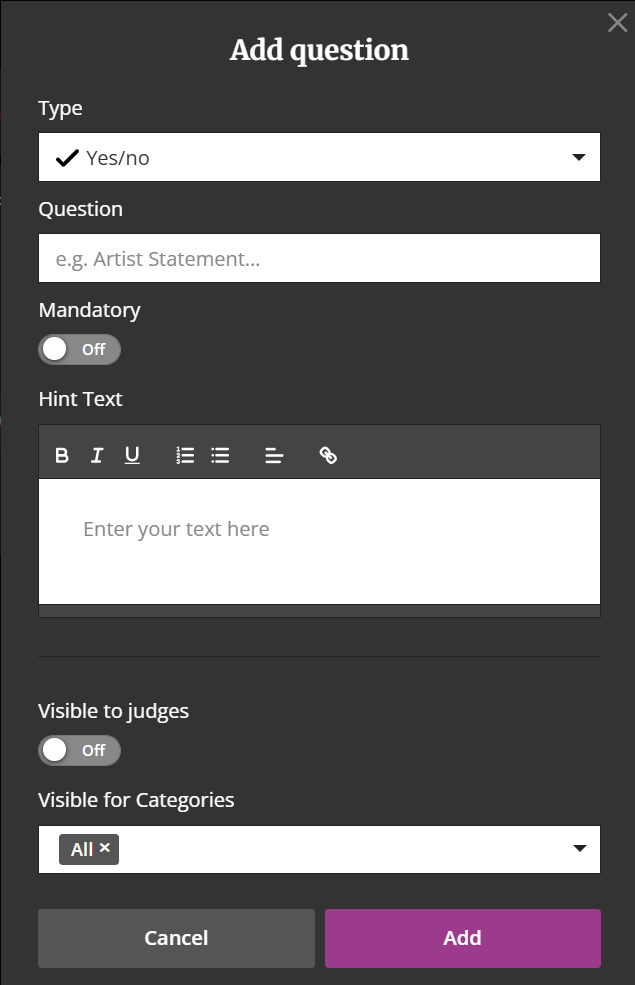Enable the Visible to judges toggle

coord(79,750)
